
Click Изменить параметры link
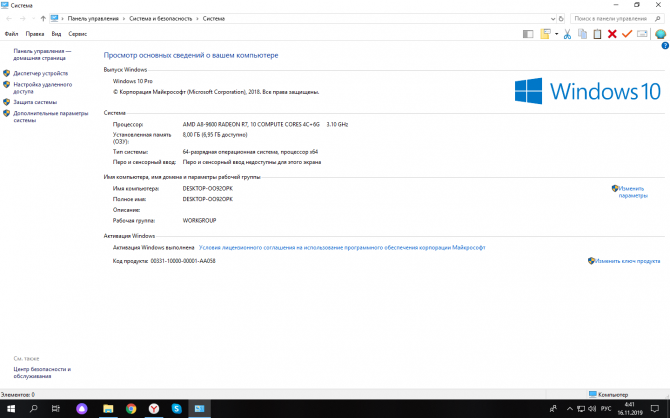point(633,191)
